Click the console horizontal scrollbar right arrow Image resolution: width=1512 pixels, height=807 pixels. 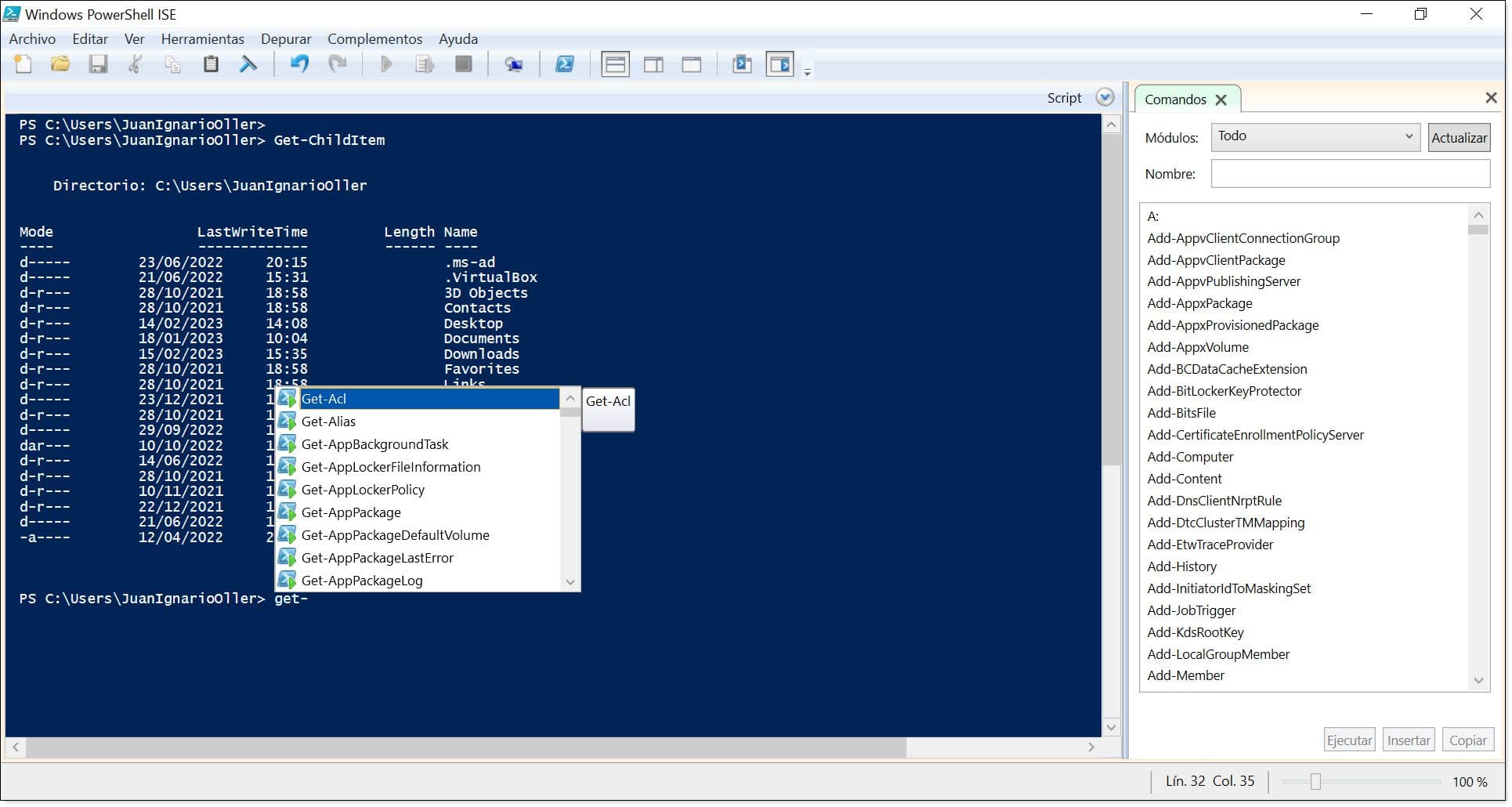coord(1091,747)
